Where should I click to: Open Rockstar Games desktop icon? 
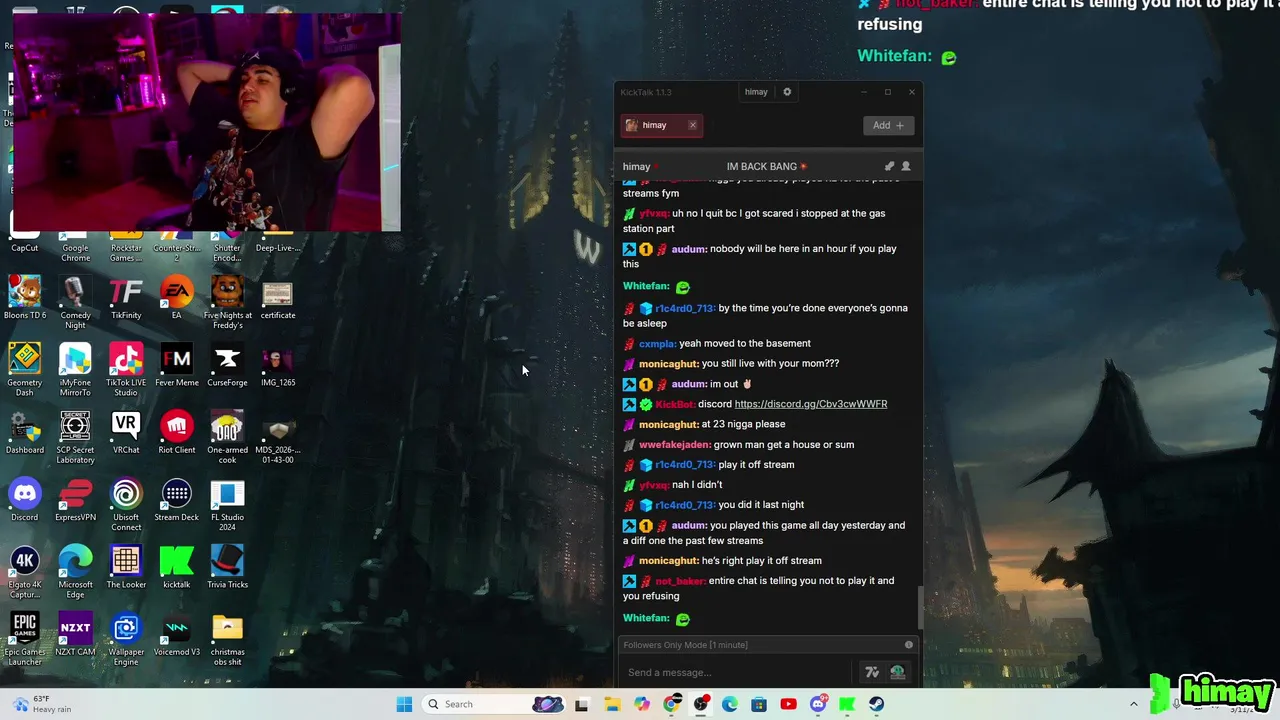coord(126,240)
